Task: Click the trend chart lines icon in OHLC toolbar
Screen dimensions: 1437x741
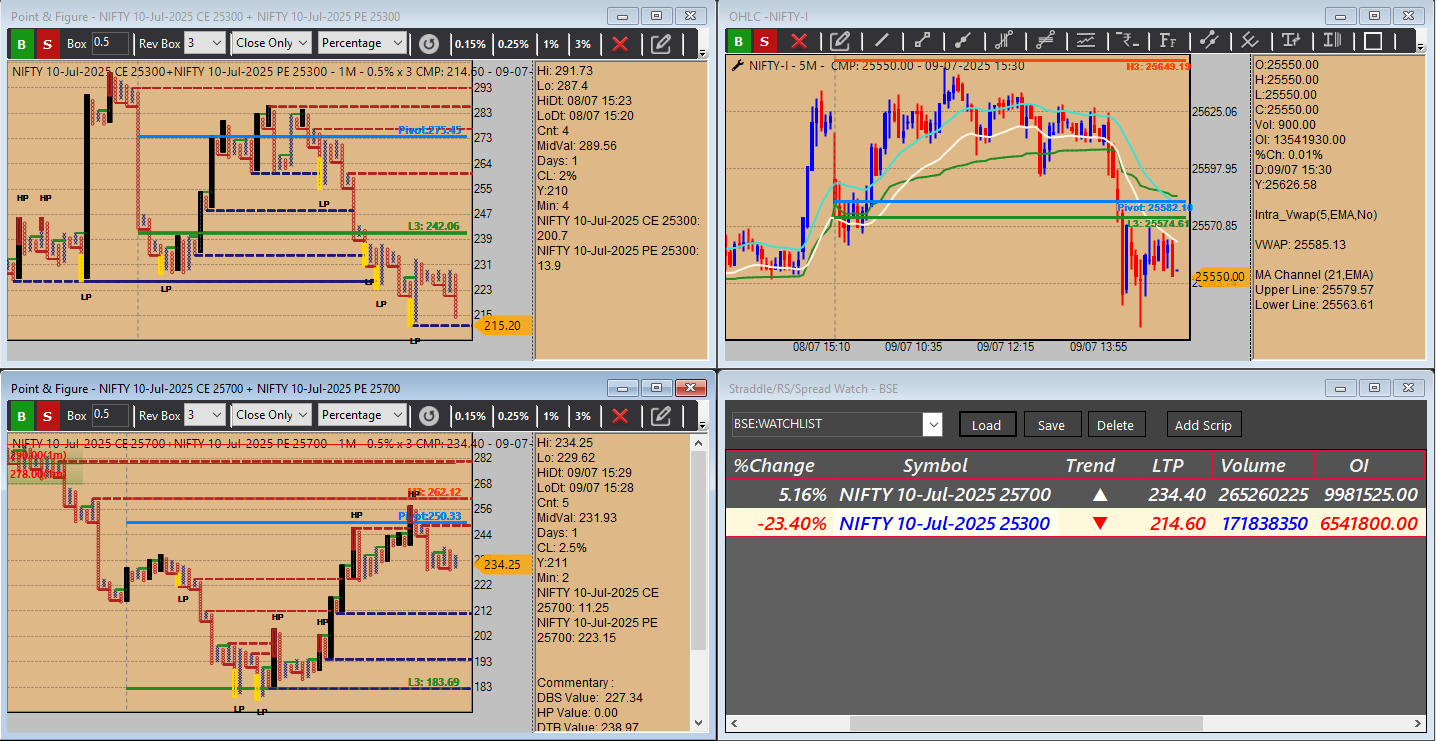Action: 1086,41
